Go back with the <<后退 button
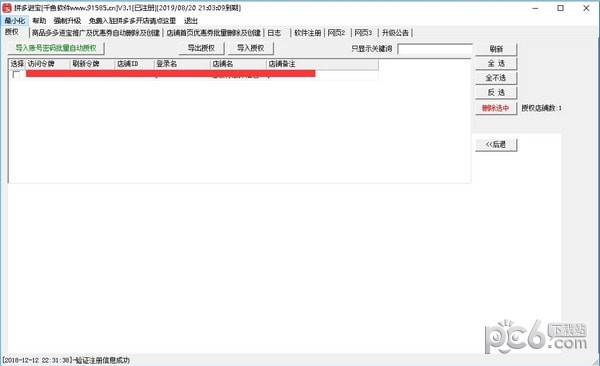The image size is (600, 366). click(x=496, y=144)
